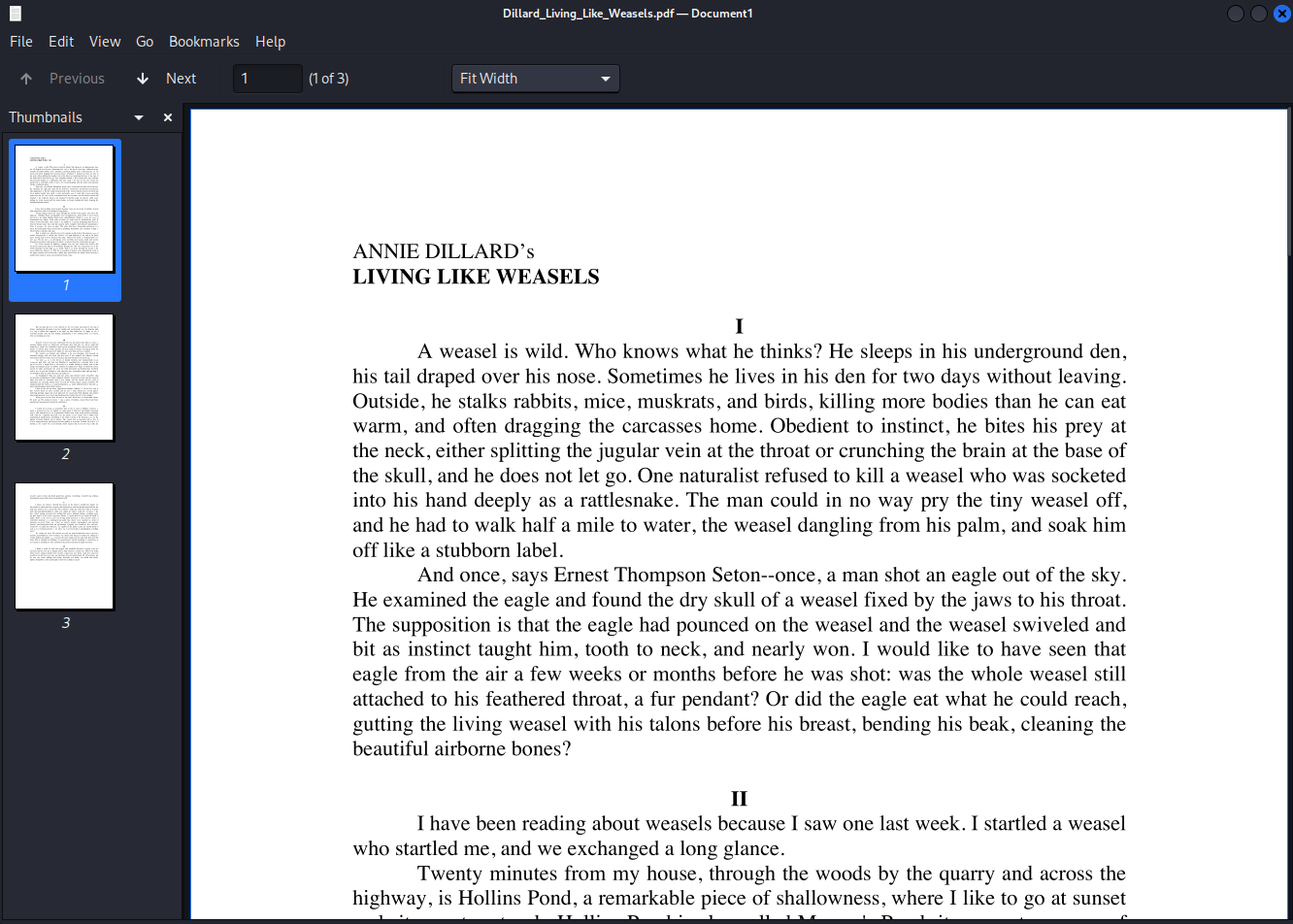Click the vertical document scrollbar

(1289, 182)
